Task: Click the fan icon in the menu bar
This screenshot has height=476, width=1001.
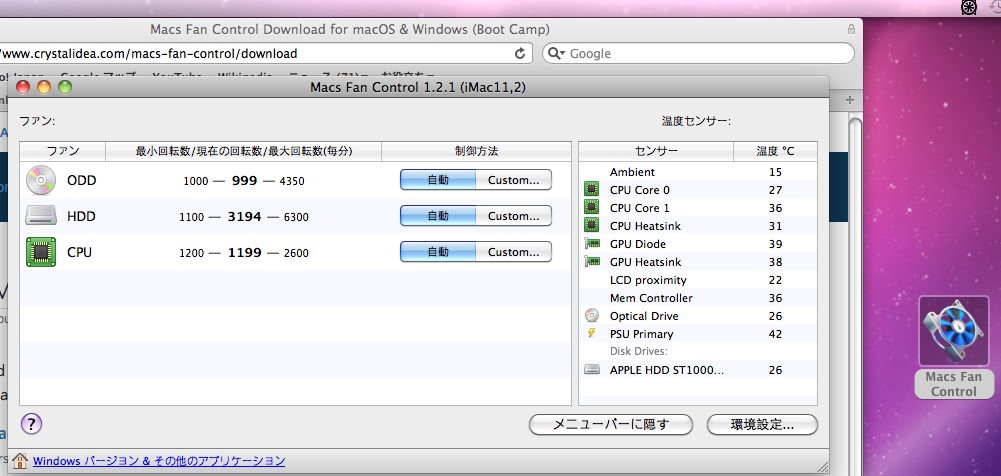Action: point(969,7)
